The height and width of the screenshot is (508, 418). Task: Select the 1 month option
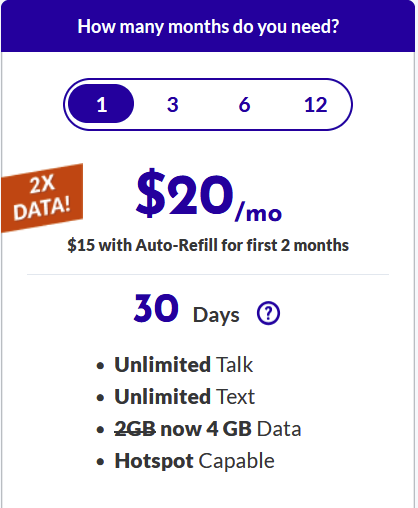(x=101, y=104)
